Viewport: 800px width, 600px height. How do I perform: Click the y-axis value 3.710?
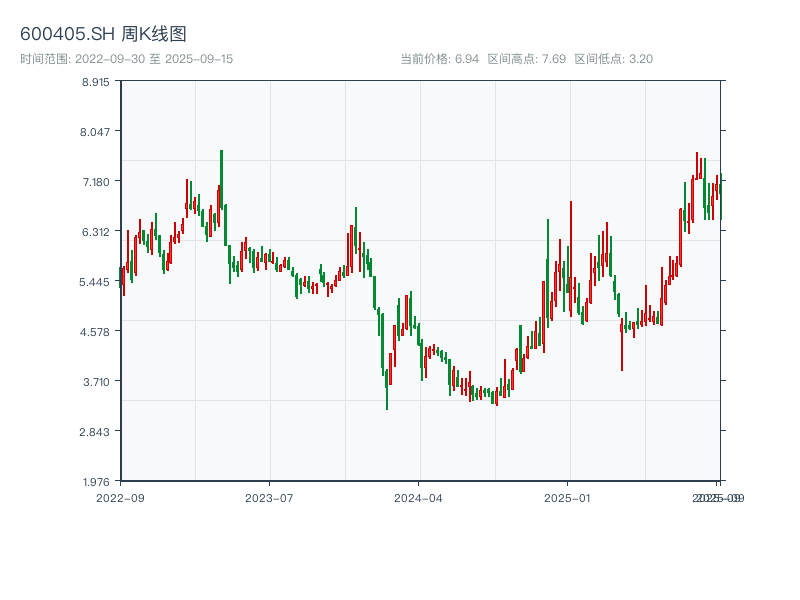(x=96, y=382)
